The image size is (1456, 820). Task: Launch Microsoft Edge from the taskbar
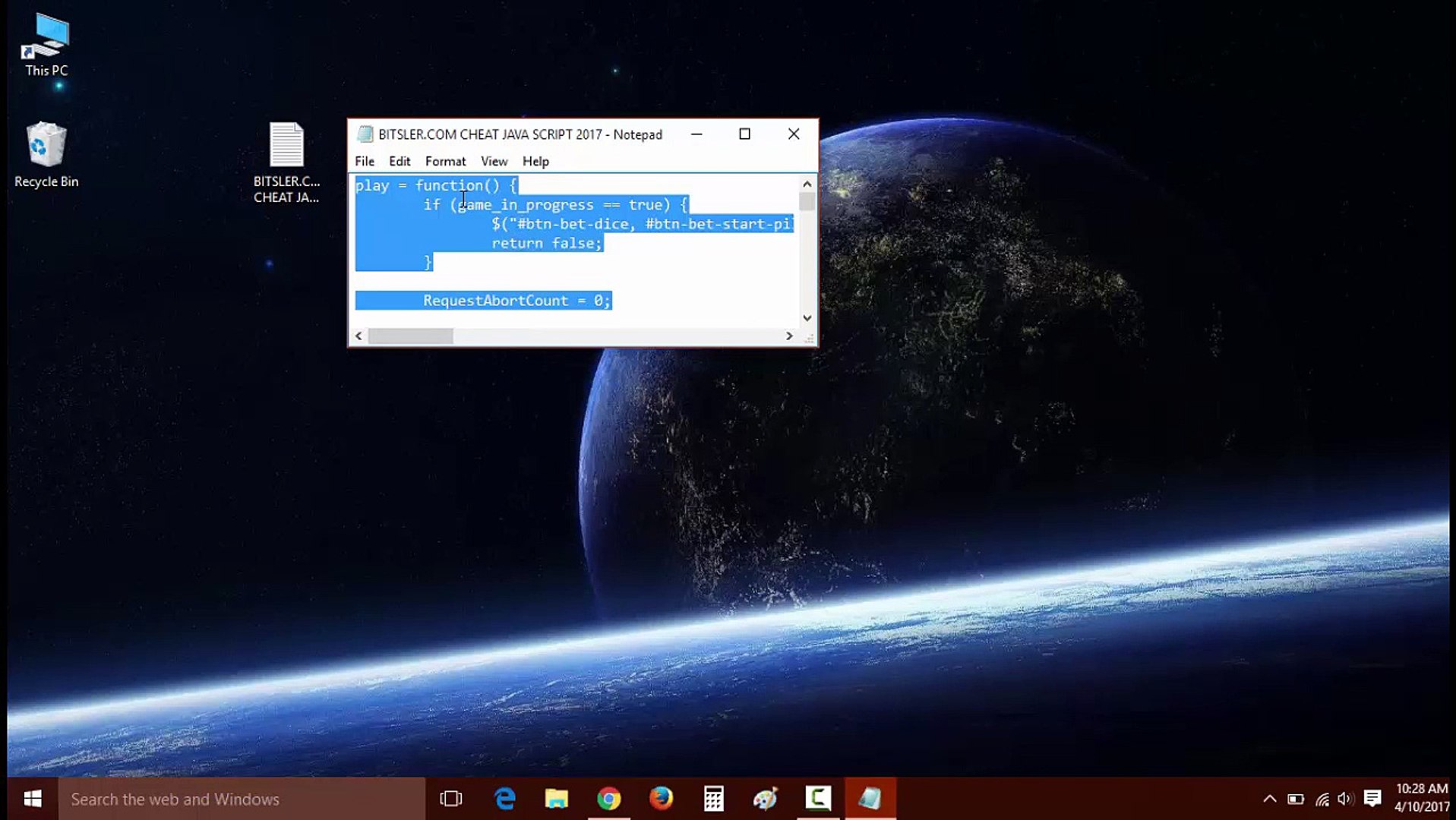click(x=505, y=799)
